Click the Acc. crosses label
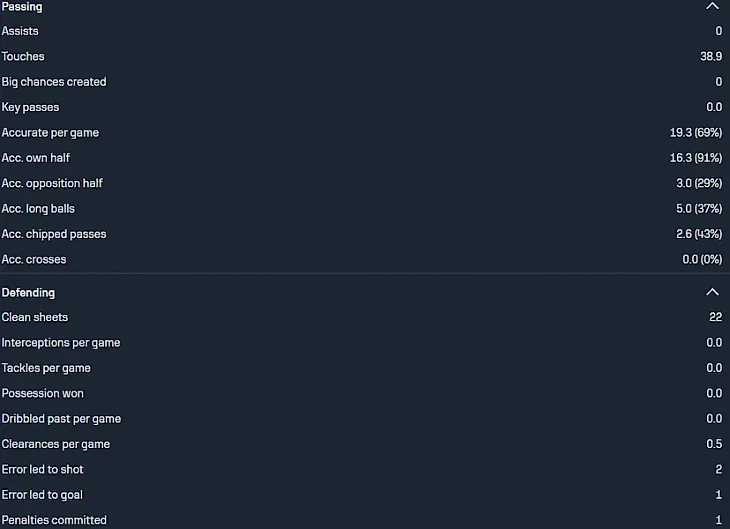The height and width of the screenshot is (529, 730). [x=34, y=259]
